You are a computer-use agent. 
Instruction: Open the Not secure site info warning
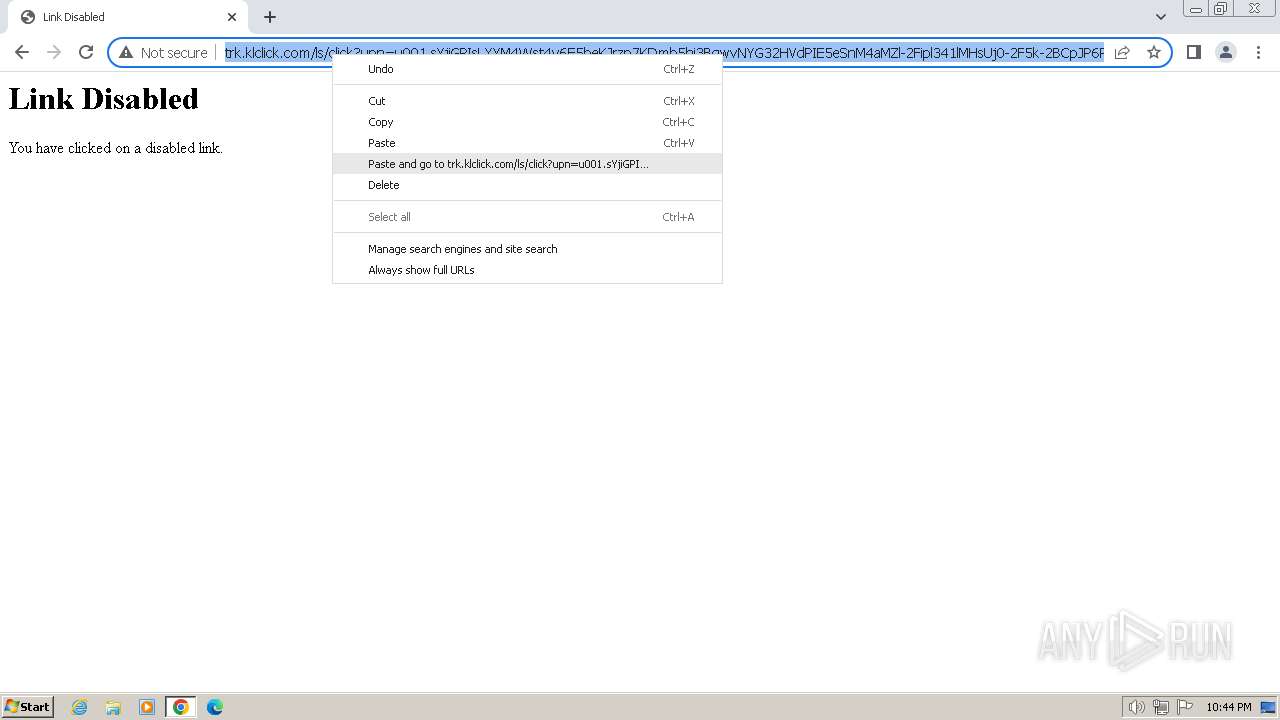pos(163,52)
